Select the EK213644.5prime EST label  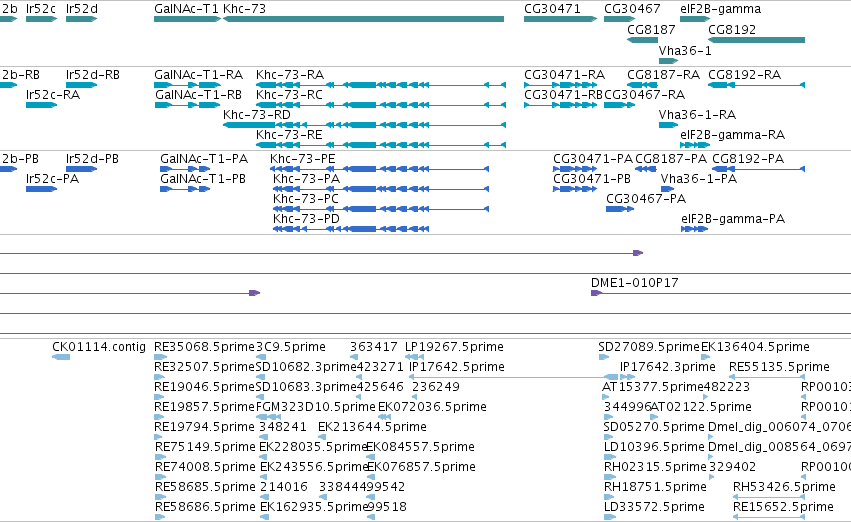pyautogui.click(x=372, y=426)
